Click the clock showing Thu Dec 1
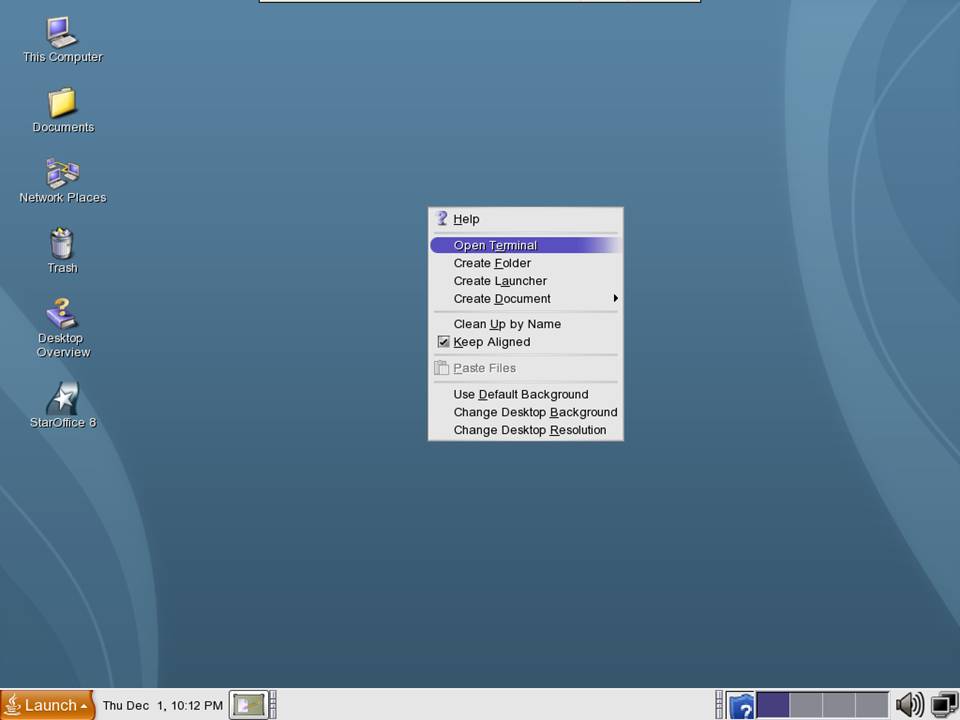The width and height of the screenshot is (960, 720). coord(162,705)
